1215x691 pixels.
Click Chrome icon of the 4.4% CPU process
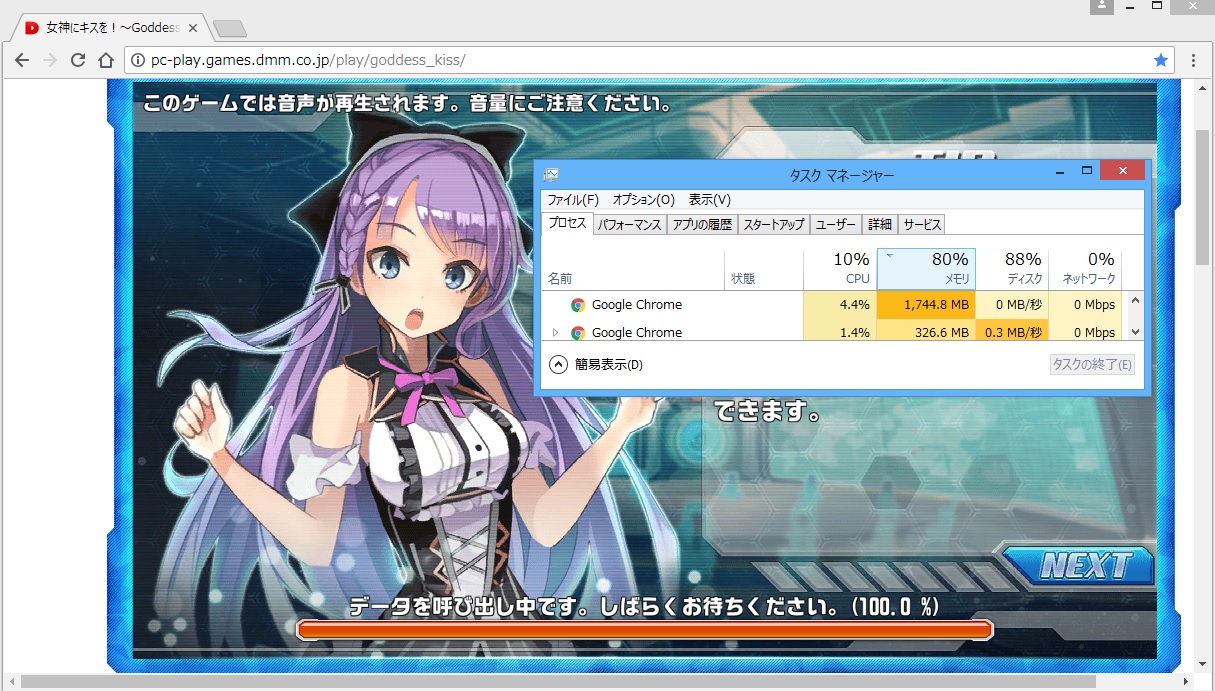click(578, 305)
